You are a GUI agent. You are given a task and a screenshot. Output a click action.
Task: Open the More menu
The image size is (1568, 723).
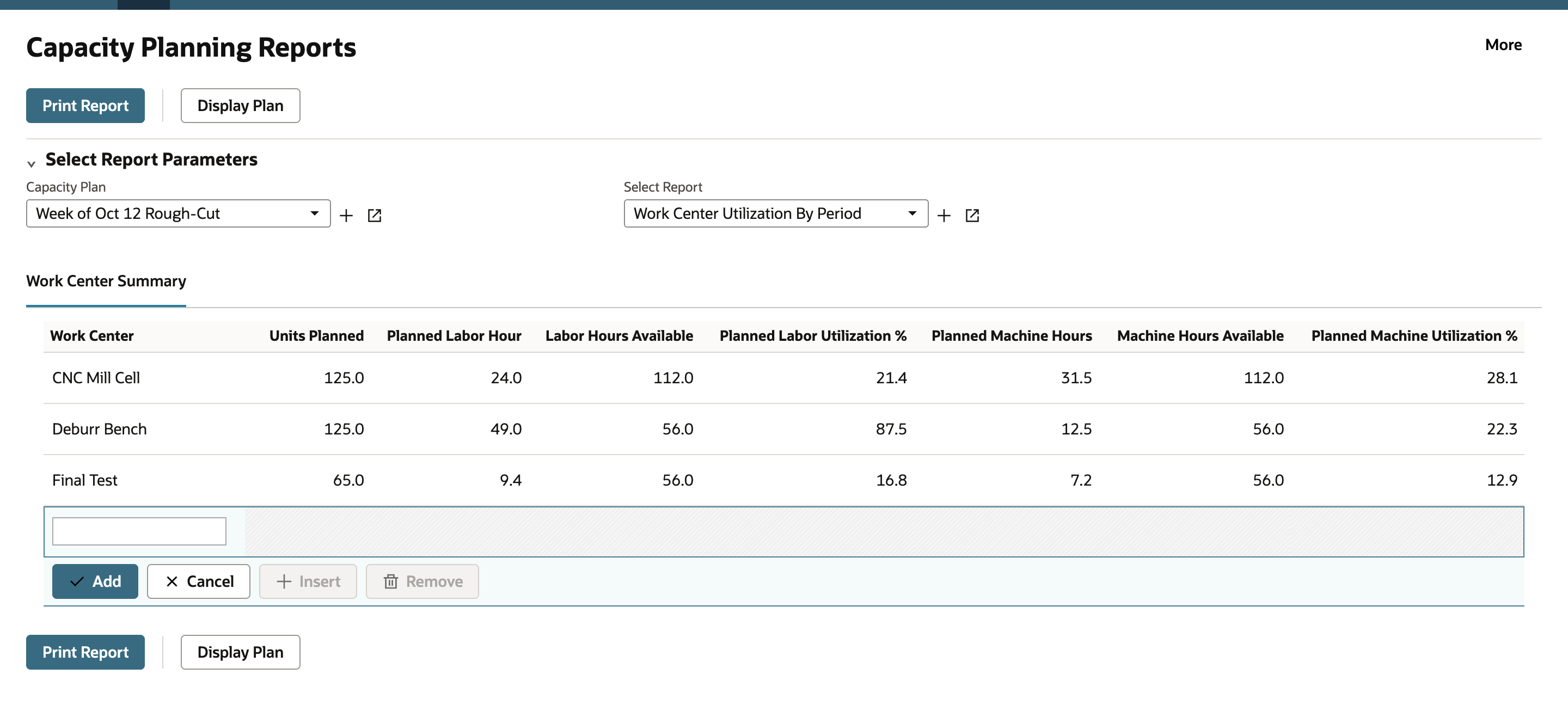pyautogui.click(x=1503, y=45)
